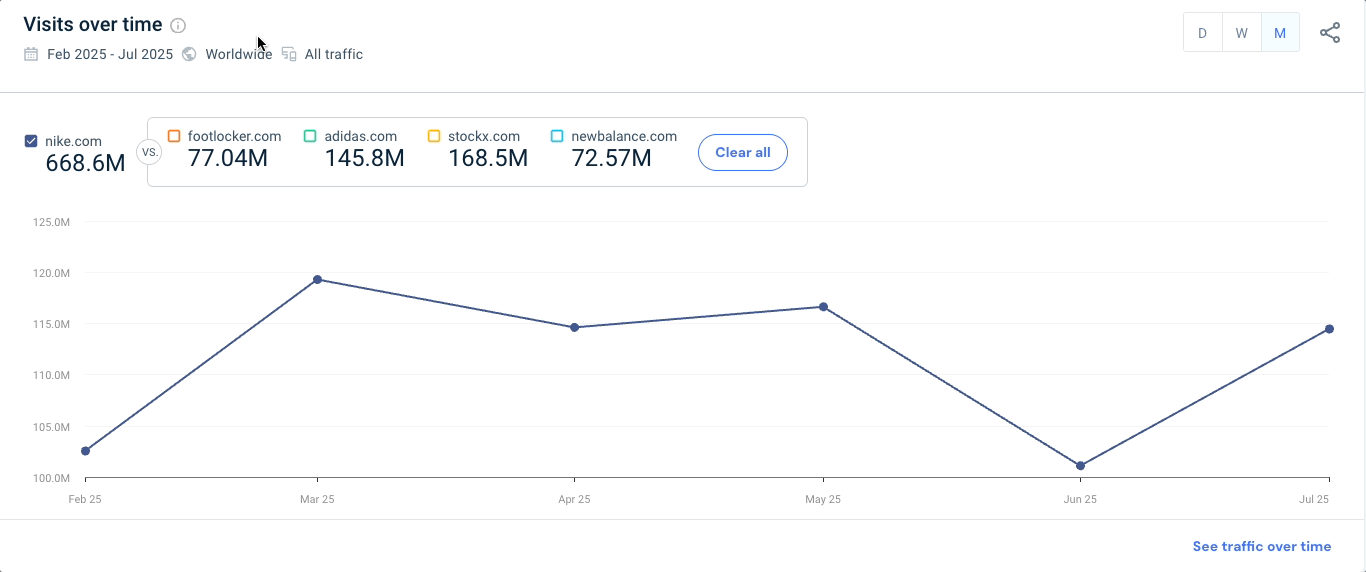This screenshot has height=572, width=1366.
Task: Show info tooltip beside Visits over time
Action: coord(178,25)
